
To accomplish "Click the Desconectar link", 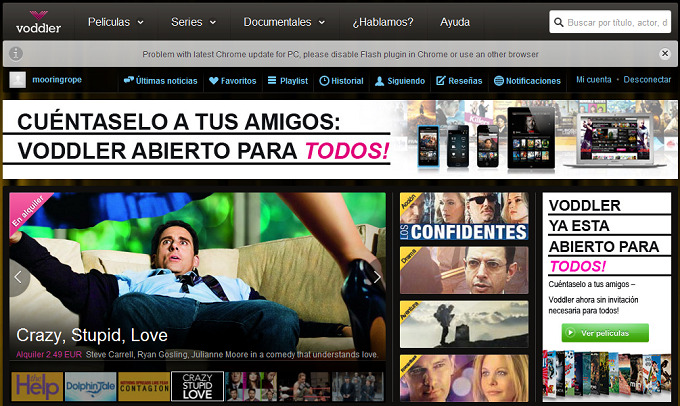I will [647, 80].
